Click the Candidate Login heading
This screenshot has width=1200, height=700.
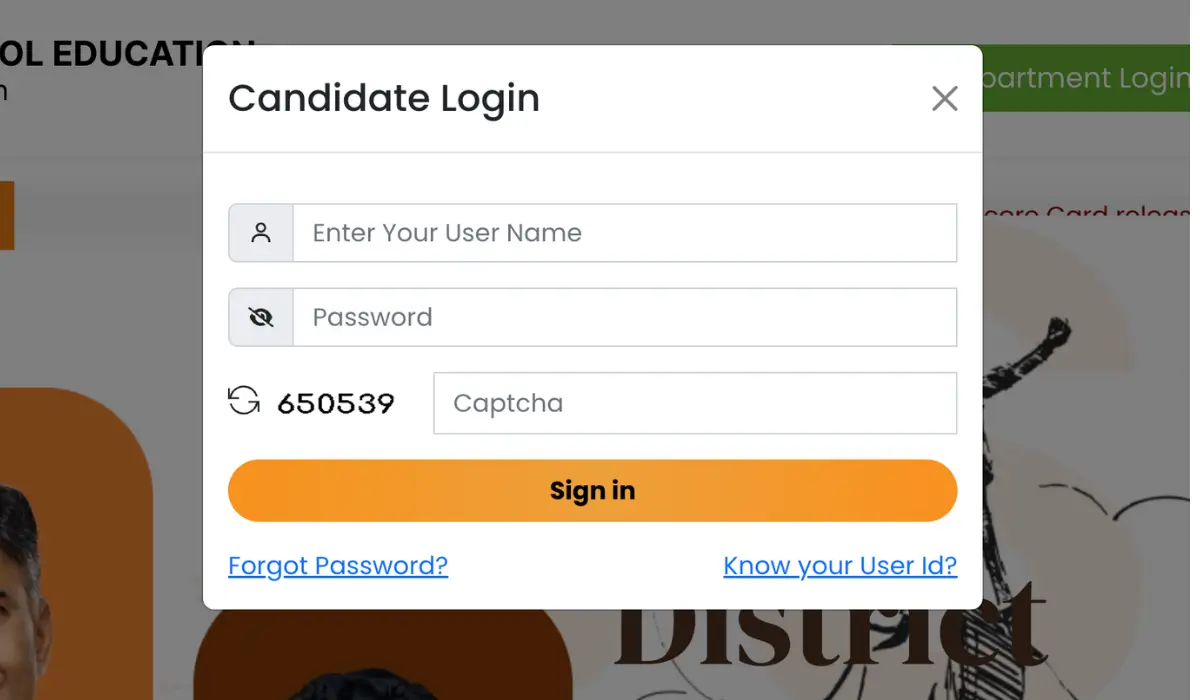click(384, 98)
